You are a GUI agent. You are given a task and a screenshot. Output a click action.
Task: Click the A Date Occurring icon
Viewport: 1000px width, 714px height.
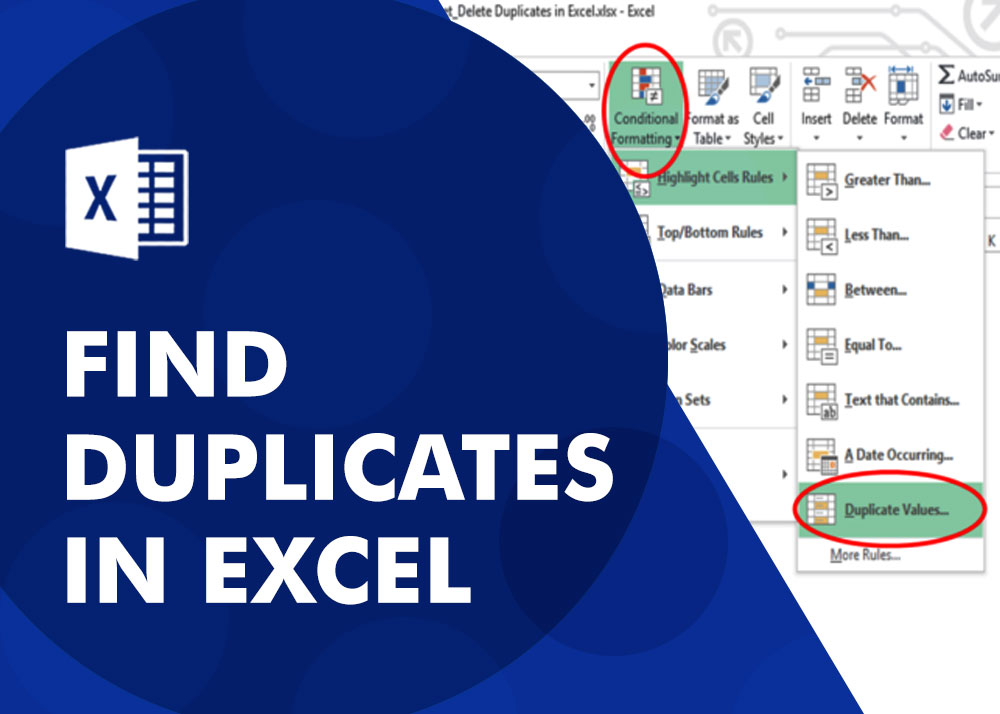(821, 456)
